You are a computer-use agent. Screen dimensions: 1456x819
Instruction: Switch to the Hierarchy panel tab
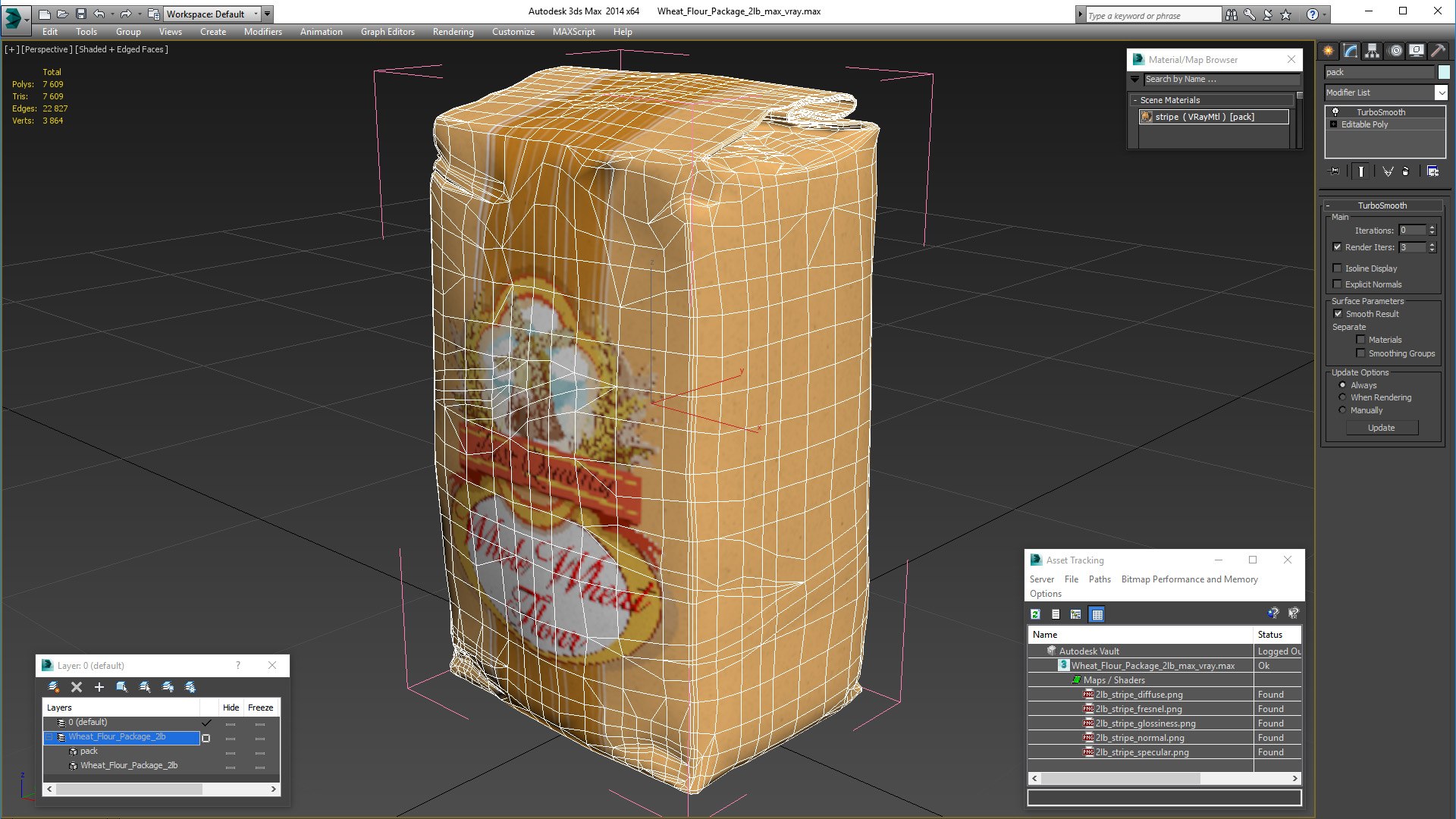point(1373,51)
